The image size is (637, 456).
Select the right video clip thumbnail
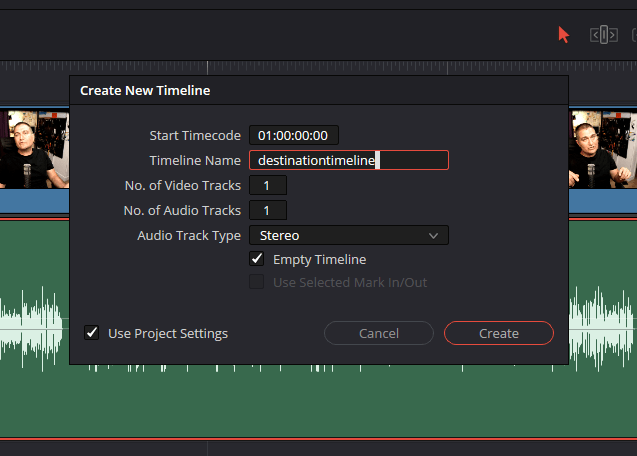[x=603, y=150]
